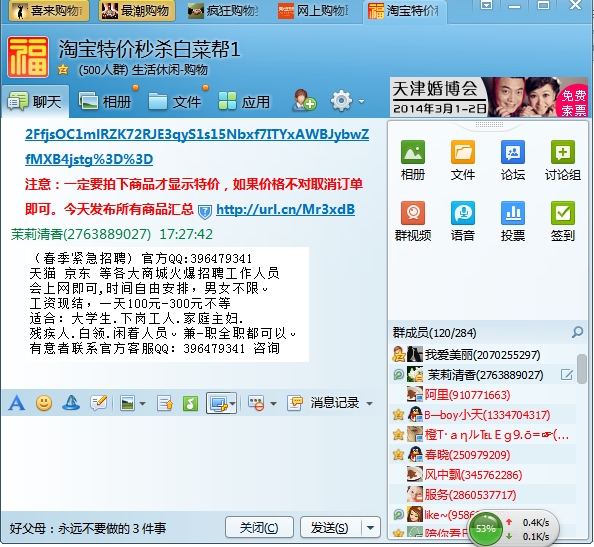The image size is (594, 547).
Task: Click the member list scrollbar
Action: (581, 369)
